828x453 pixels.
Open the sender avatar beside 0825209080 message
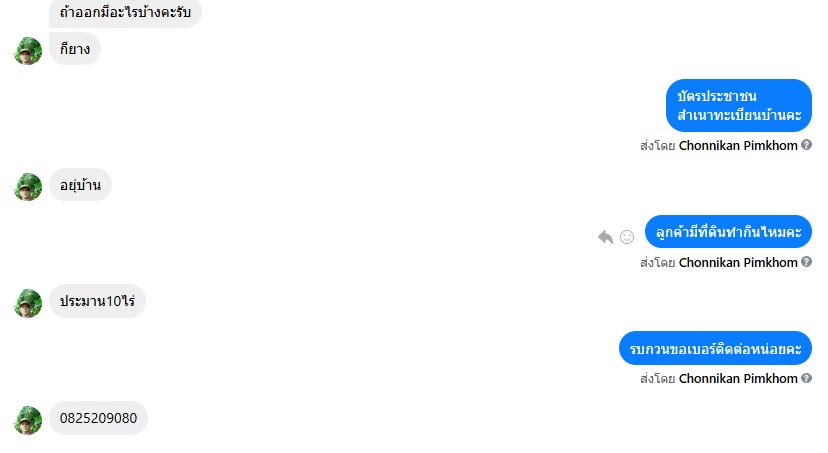point(27,420)
